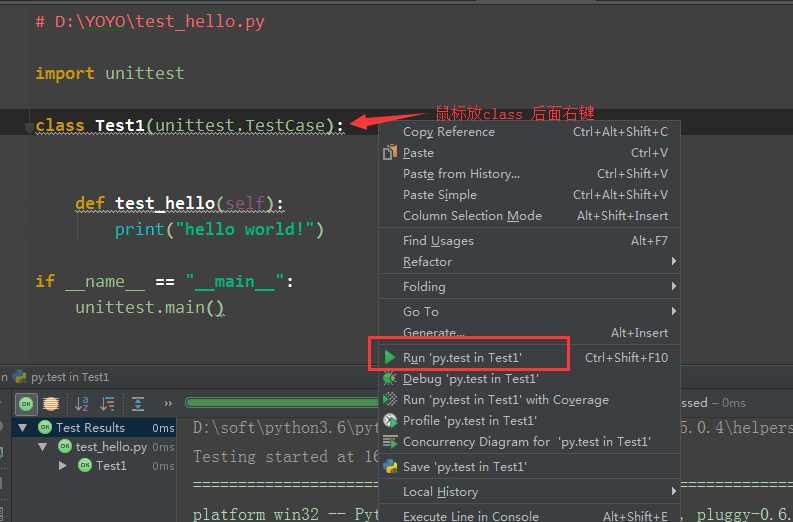Click the green Run play icon
The width and height of the screenshot is (793, 522).
coord(389,357)
